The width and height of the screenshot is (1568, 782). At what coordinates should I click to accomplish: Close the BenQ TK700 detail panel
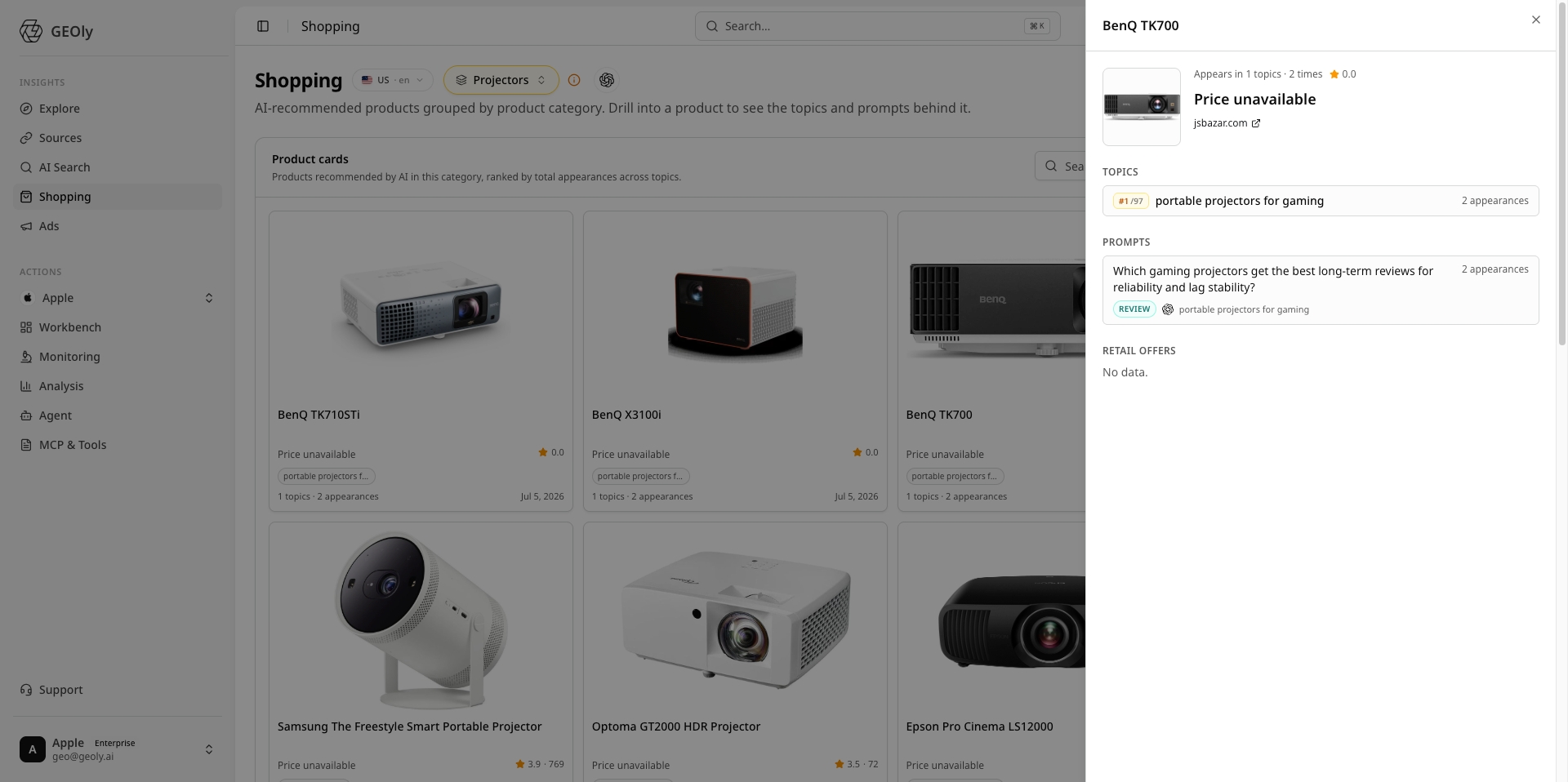click(1535, 20)
